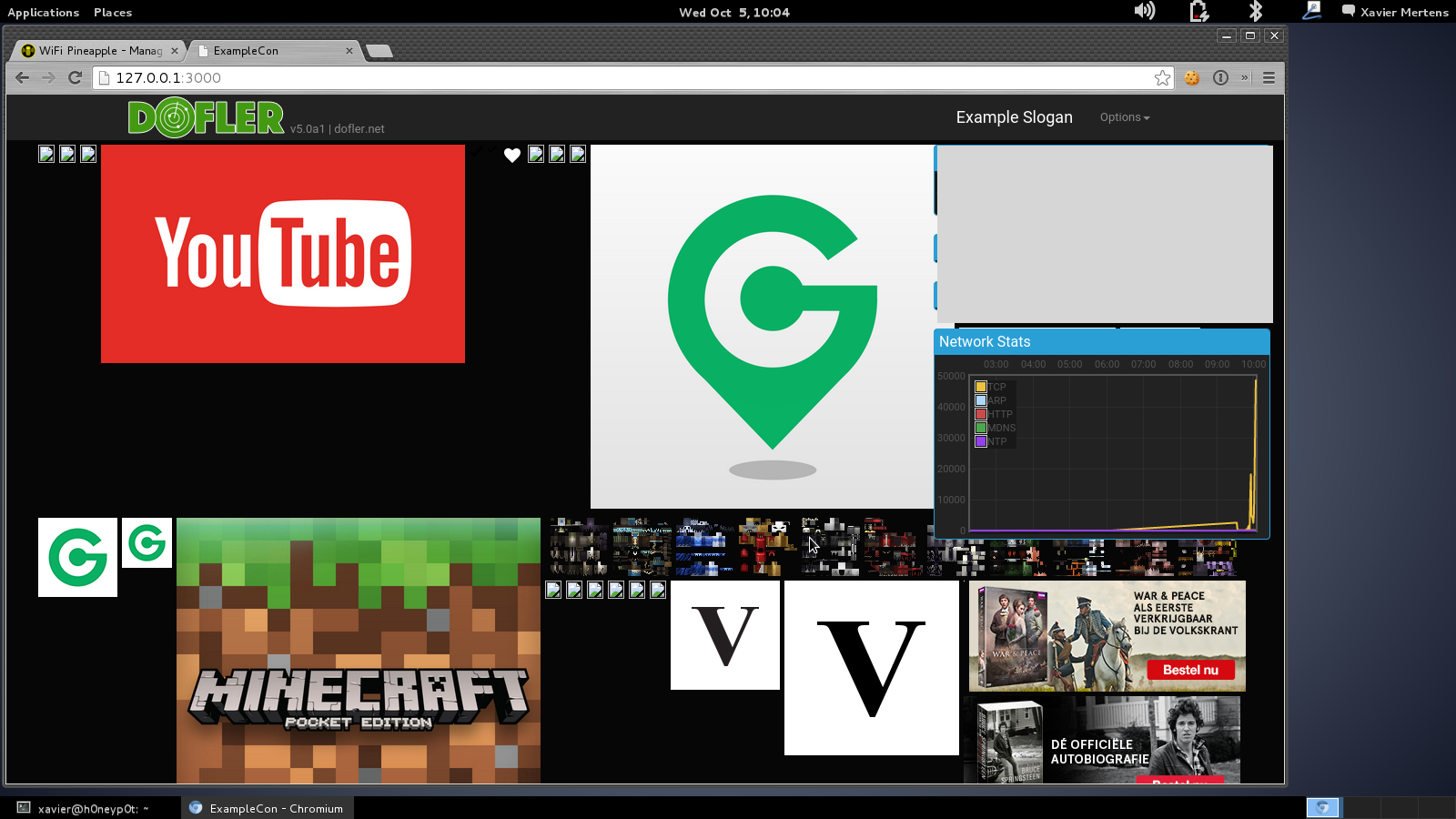The image size is (1456, 819).
Task: Click the Example Slogan link
Action: pos(1014,117)
